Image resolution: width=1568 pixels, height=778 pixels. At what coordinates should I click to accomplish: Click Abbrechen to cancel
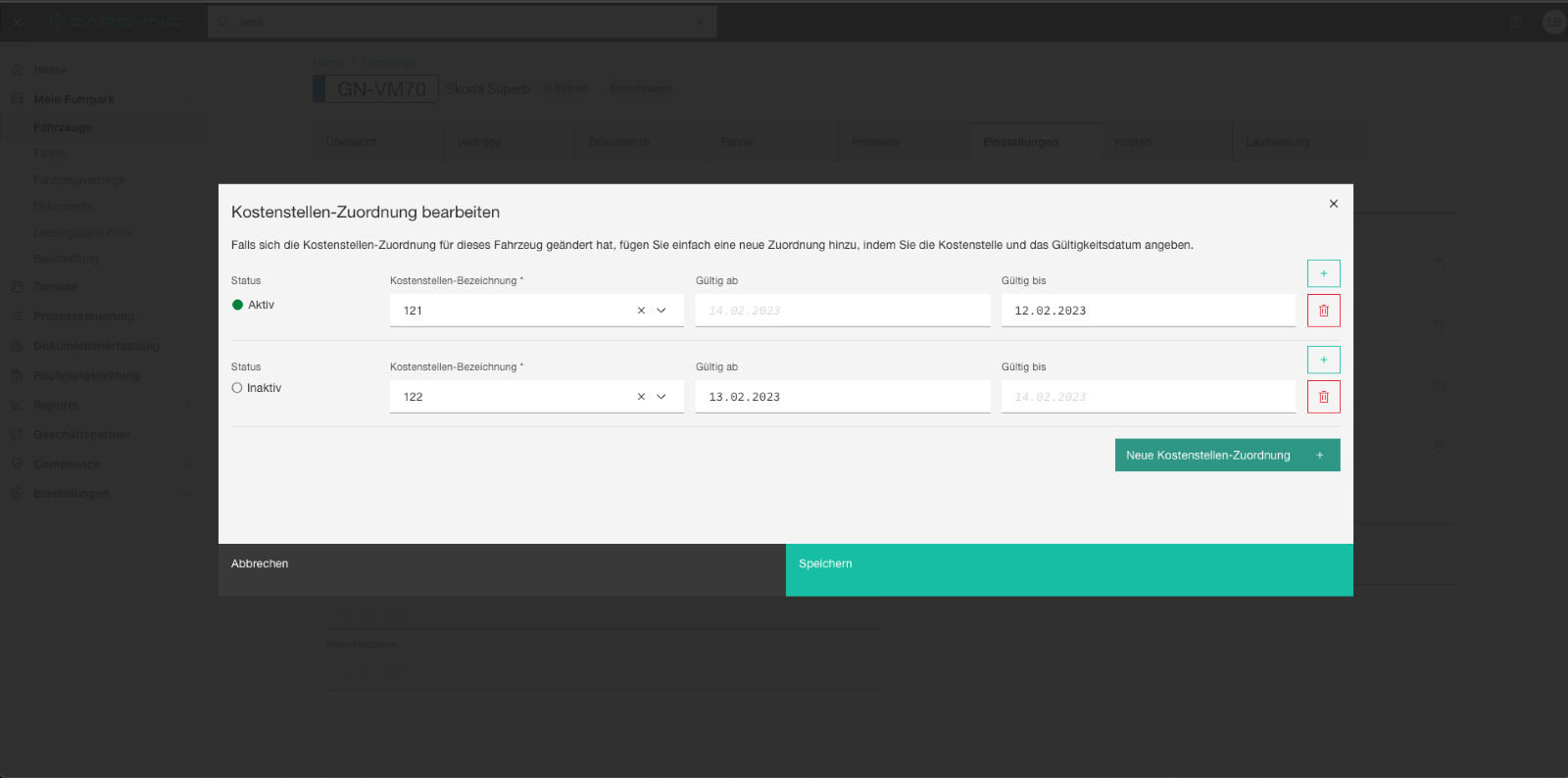(x=502, y=570)
